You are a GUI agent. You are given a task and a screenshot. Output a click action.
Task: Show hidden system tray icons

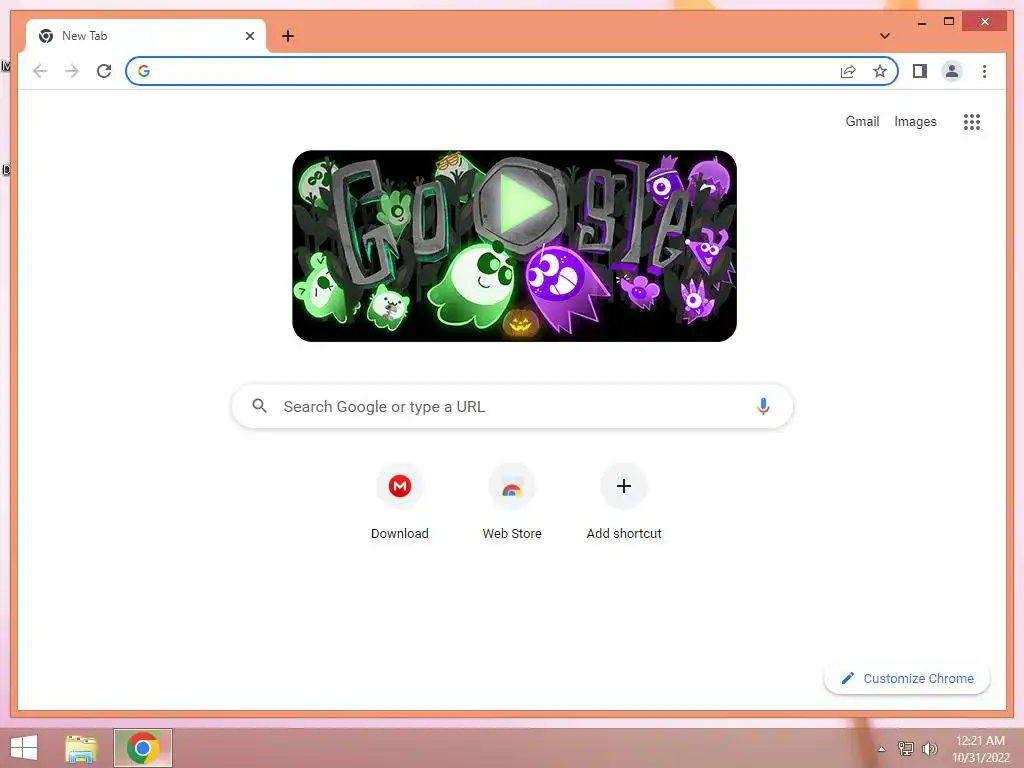coord(882,749)
